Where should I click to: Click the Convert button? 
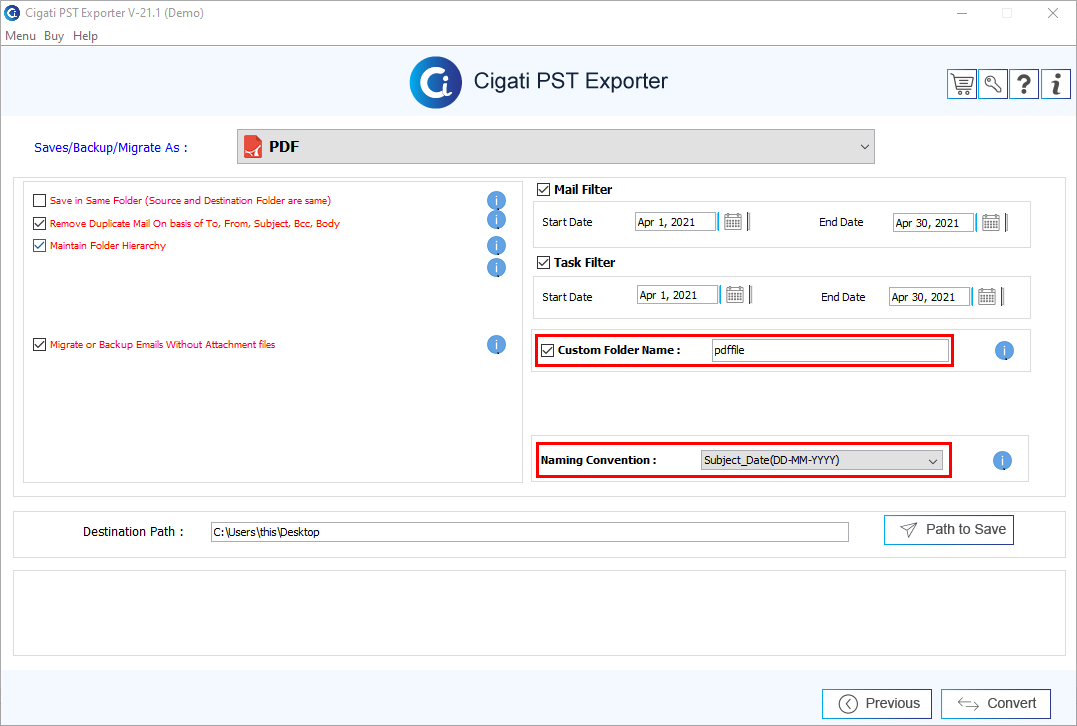click(x=995, y=703)
